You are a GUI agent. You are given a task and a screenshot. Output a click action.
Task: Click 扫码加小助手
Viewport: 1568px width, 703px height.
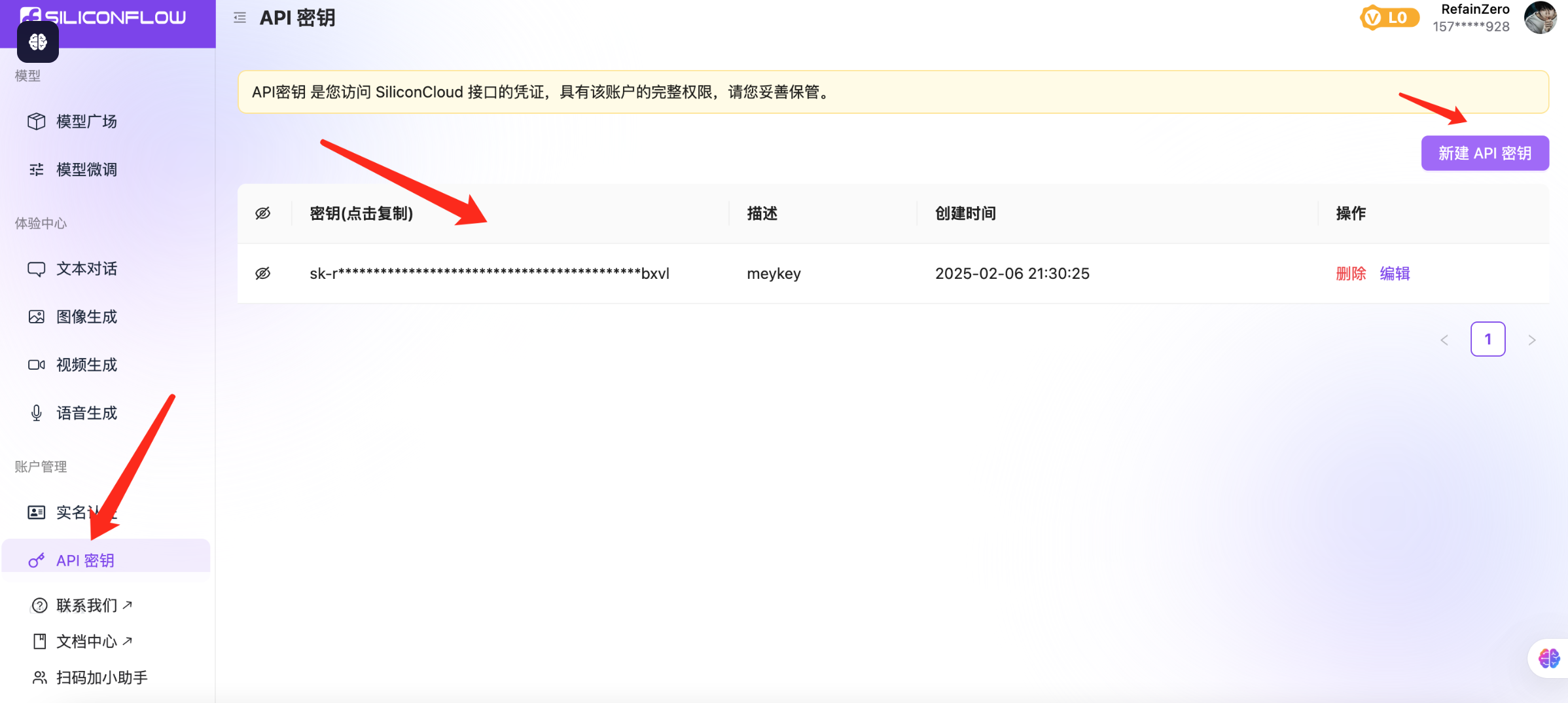102,677
